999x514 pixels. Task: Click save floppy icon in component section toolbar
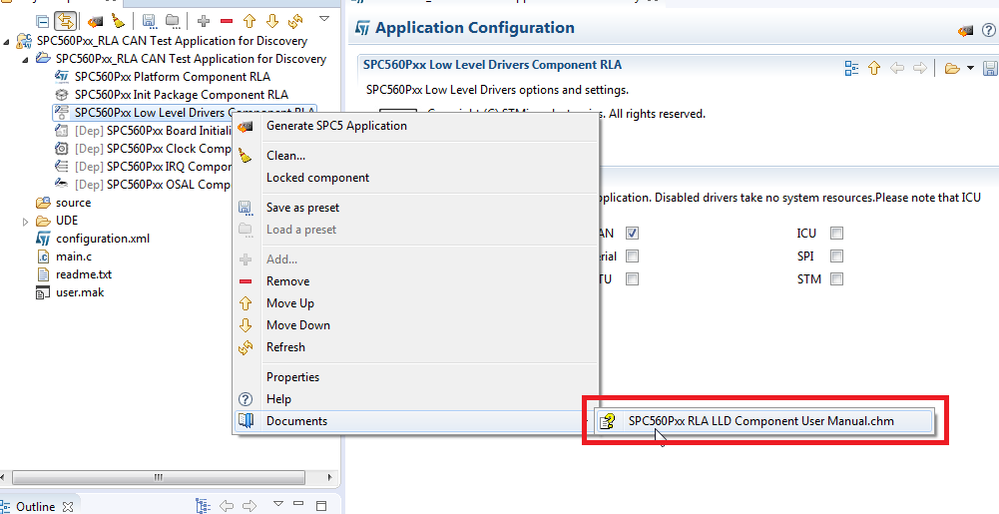coord(991,68)
